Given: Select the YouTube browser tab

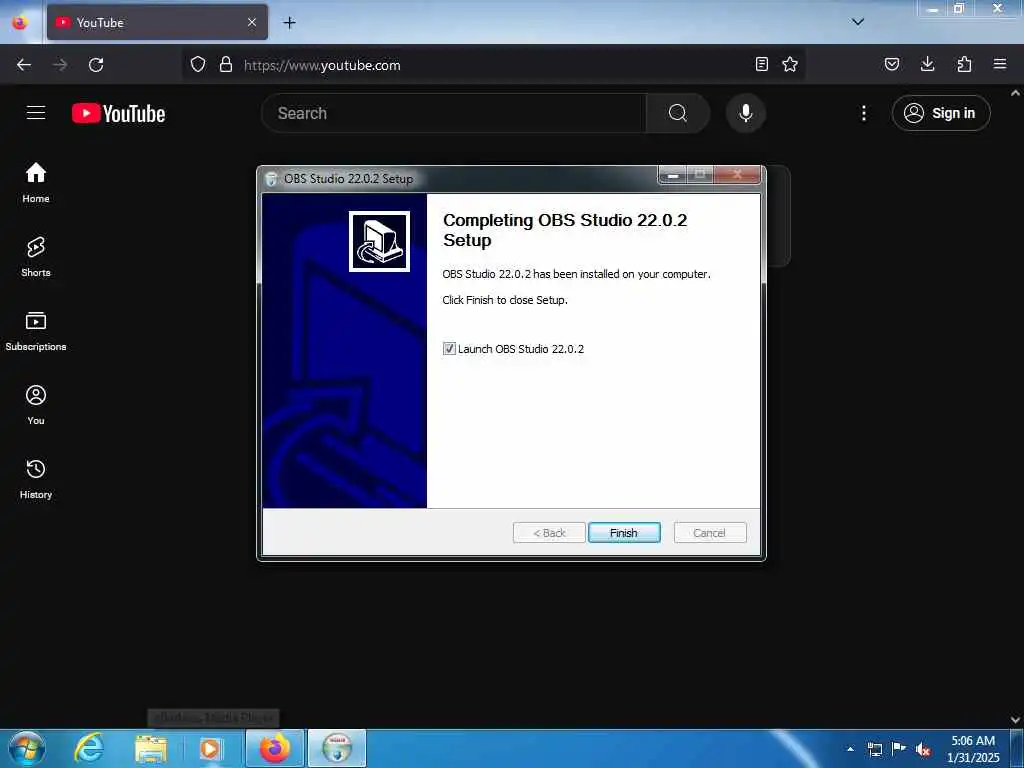Looking at the screenshot, I should click(x=157, y=22).
